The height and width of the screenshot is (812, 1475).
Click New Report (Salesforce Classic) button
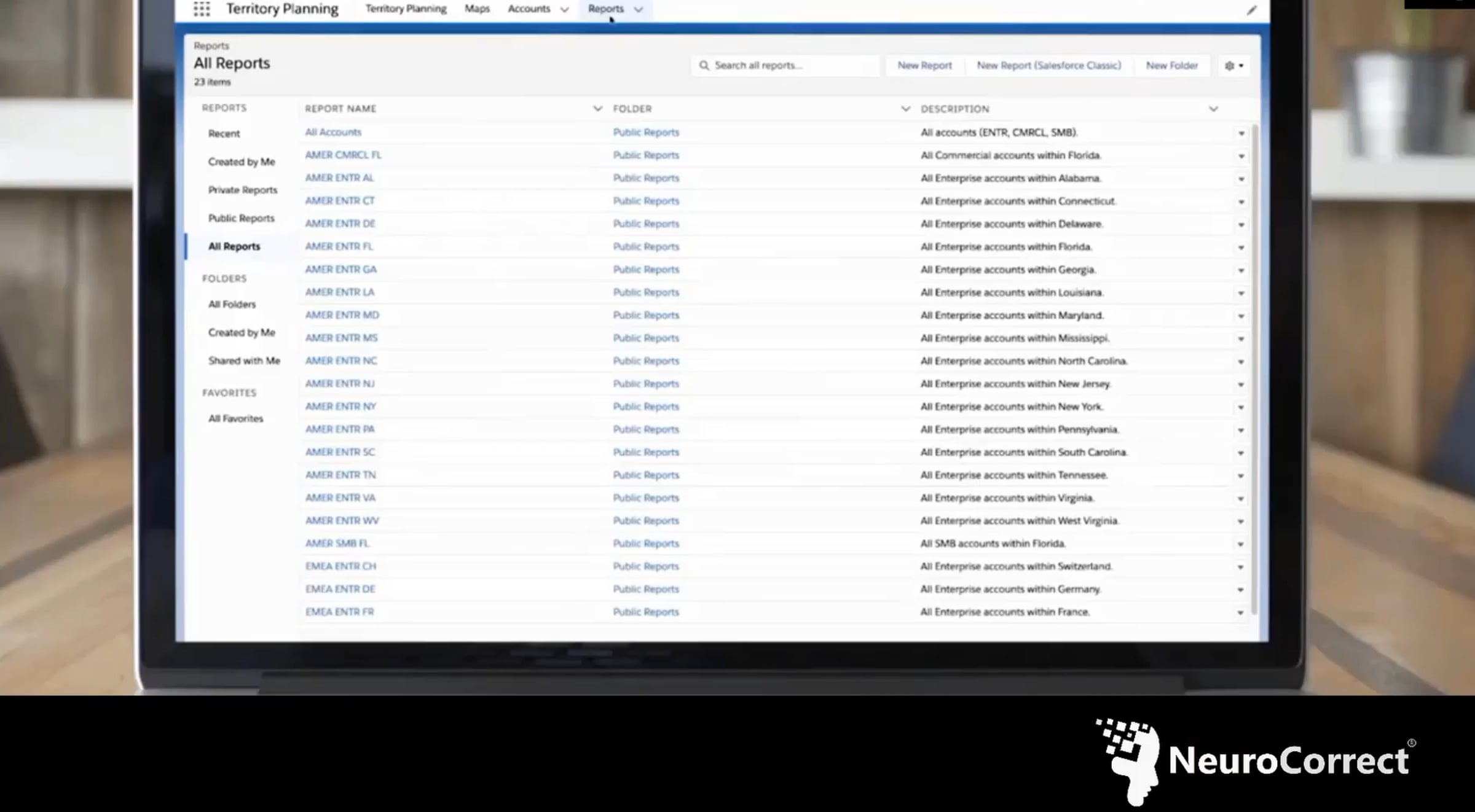click(x=1048, y=66)
